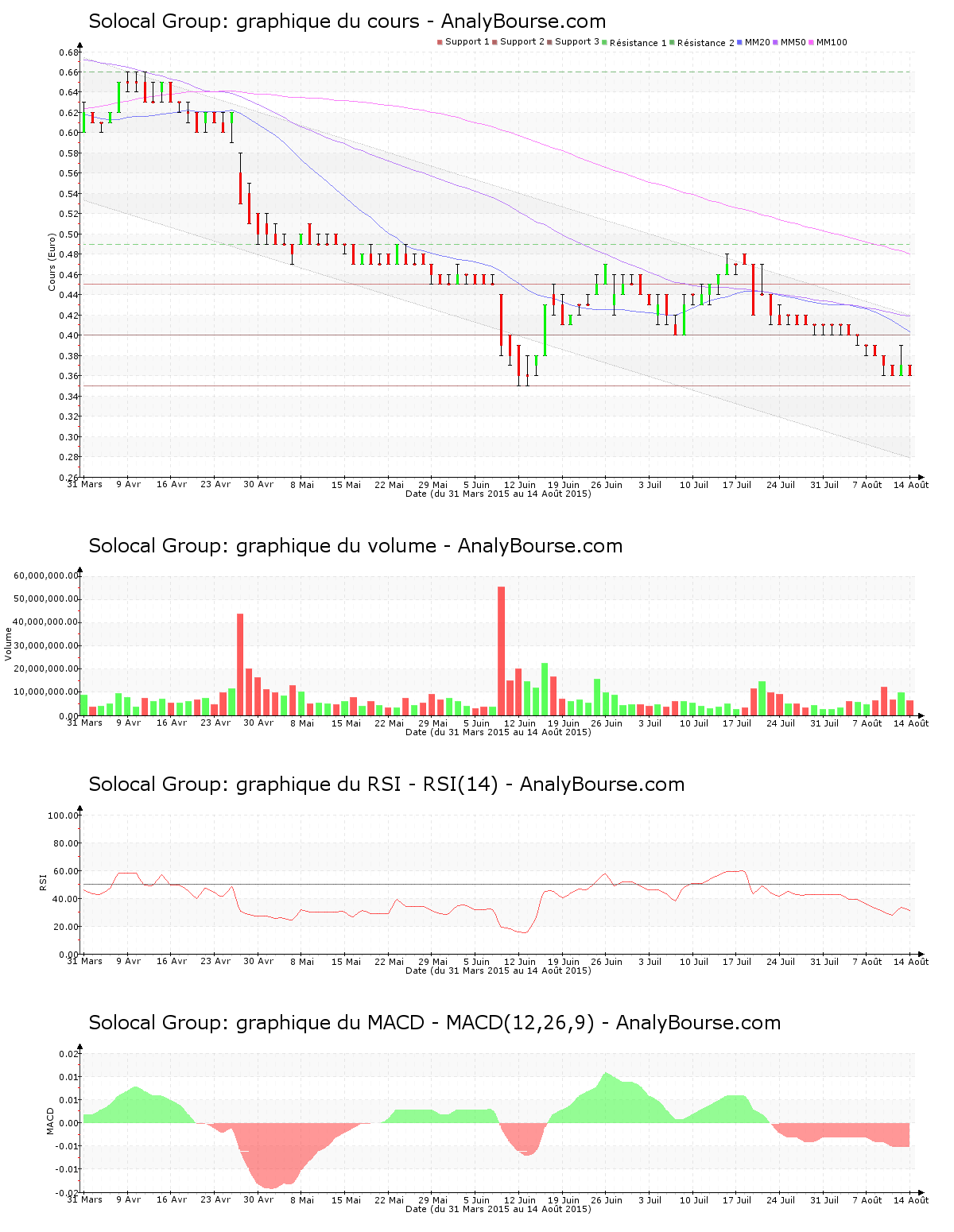The height and width of the screenshot is (1232, 954).
Task: Click the tall red volume bar in late April
Action: pyautogui.click(x=240, y=664)
